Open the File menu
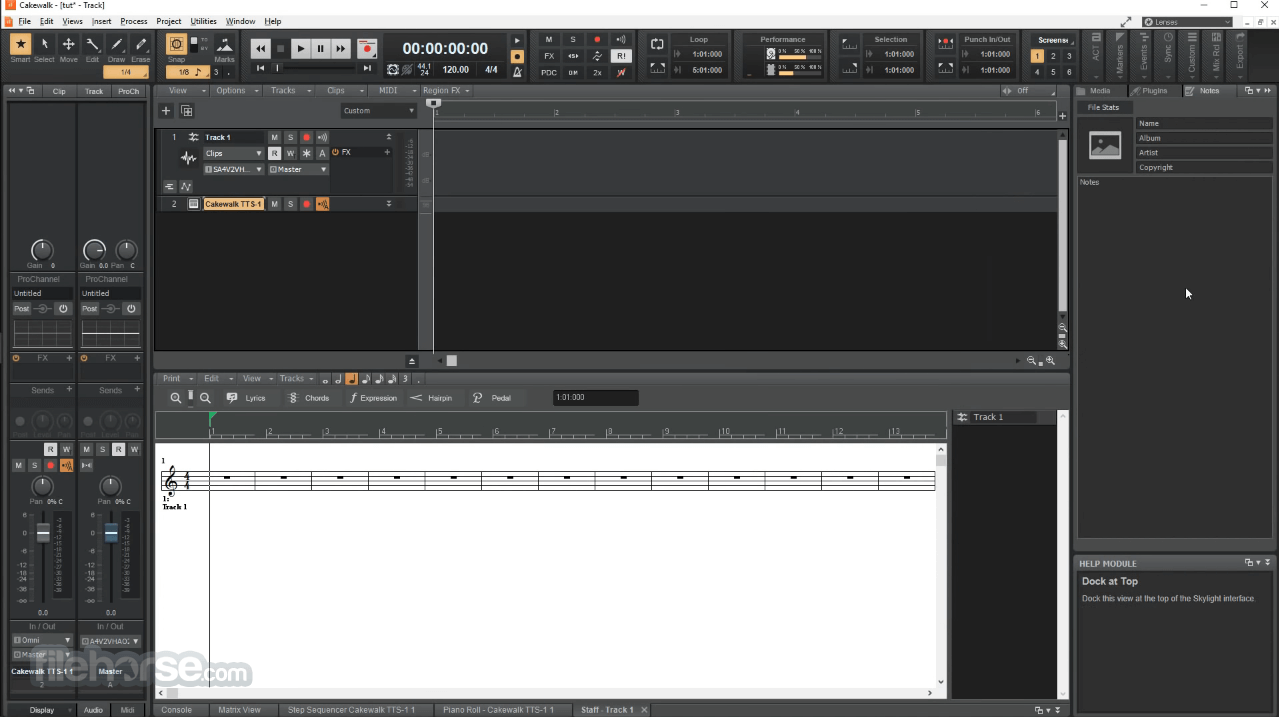The image size is (1279, 717). tap(24, 21)
